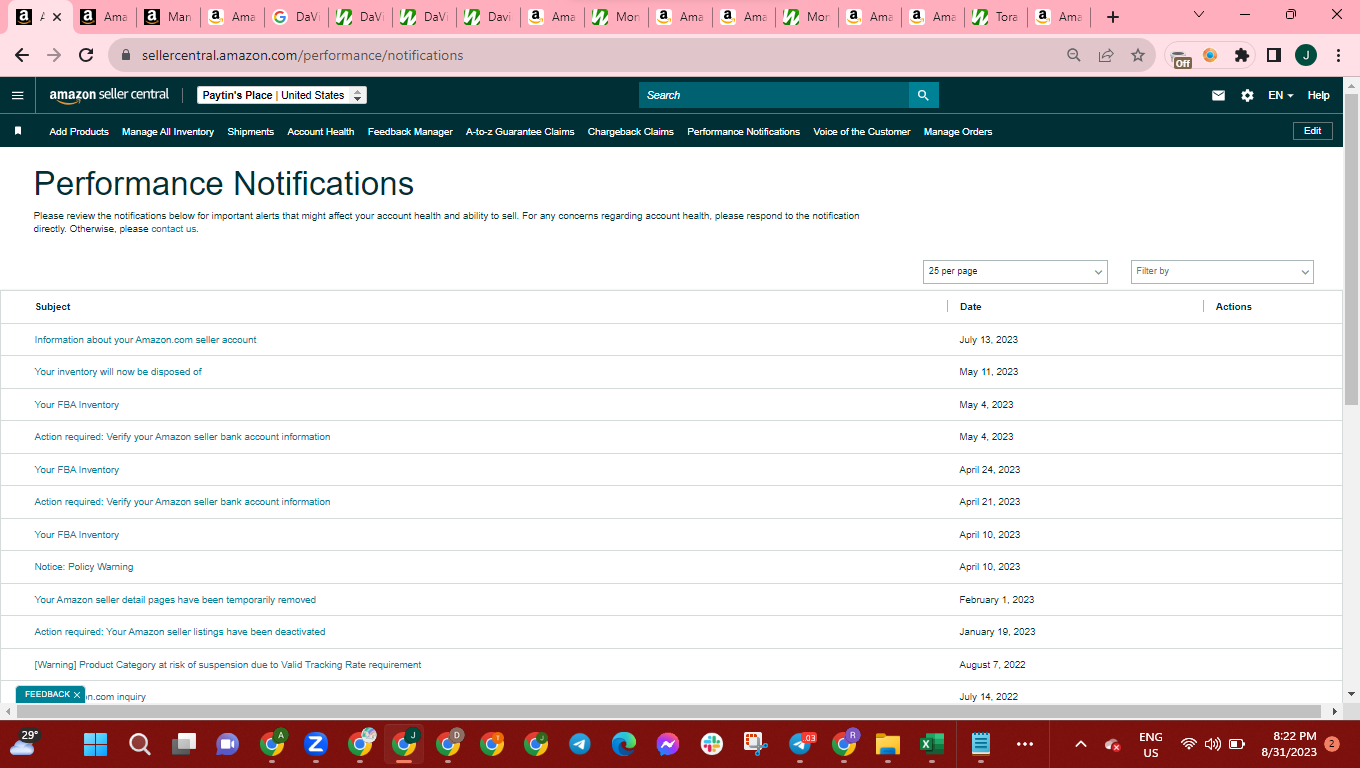Open the settings gear icon
The image size is (1360, 768).
click(1247, 95)
